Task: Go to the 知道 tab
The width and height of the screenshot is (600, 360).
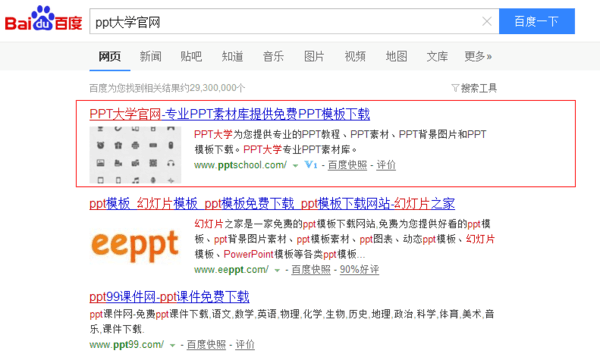Action: pyautogui.click(x=232, y=57)
